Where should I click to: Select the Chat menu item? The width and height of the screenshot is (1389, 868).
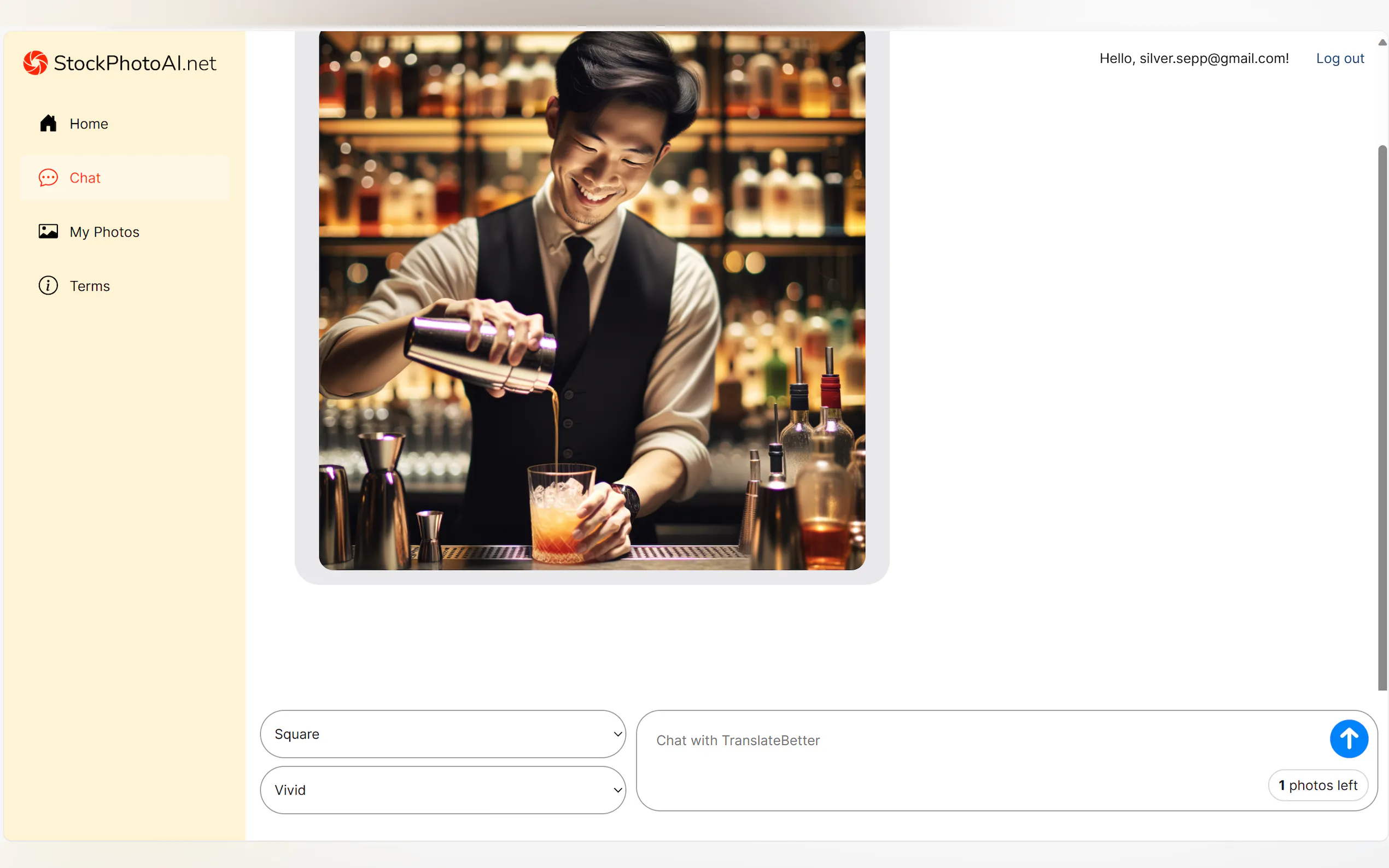(x=125, y=178)
